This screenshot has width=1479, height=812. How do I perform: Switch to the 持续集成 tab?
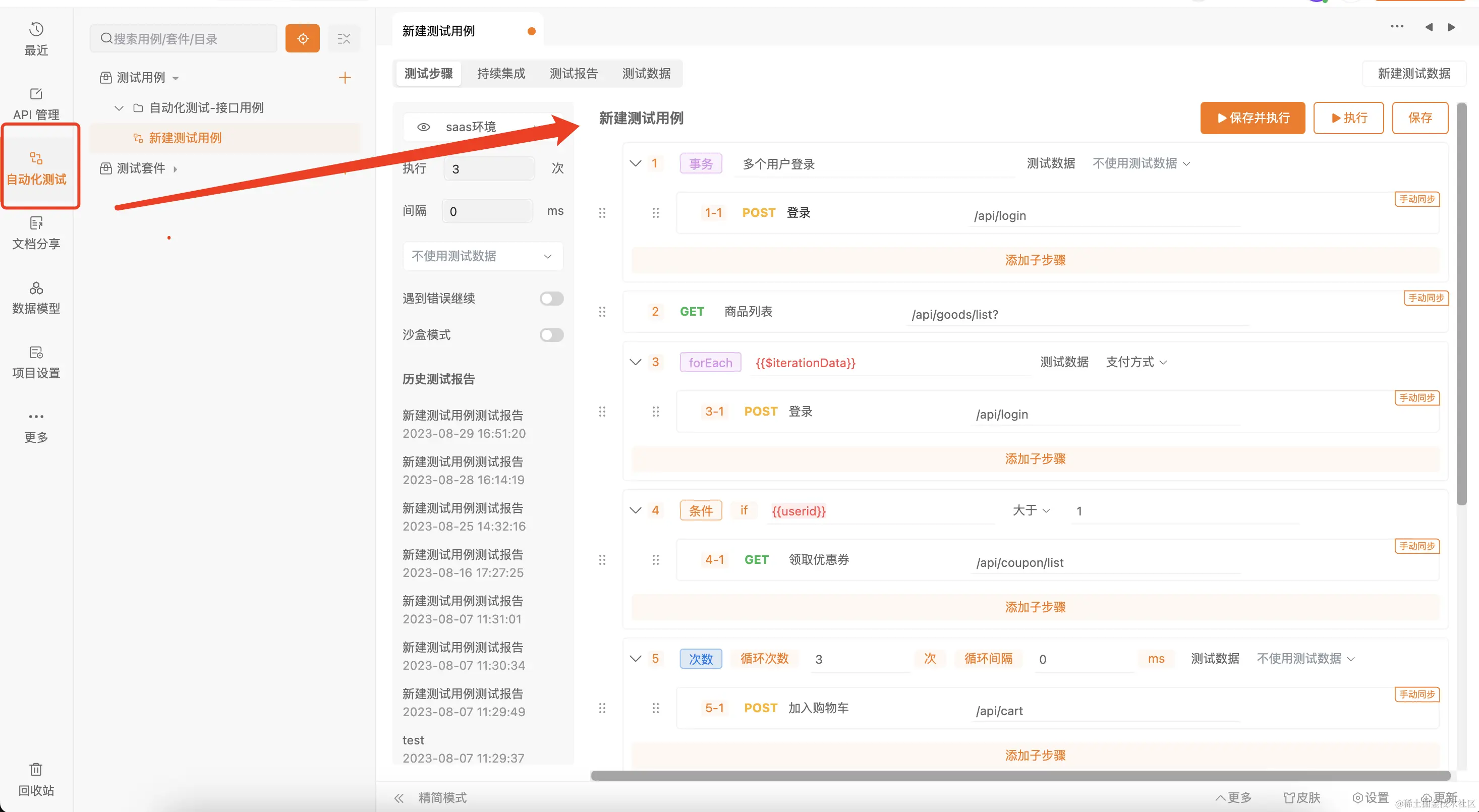pyautogui.click(x=501, y=74)
